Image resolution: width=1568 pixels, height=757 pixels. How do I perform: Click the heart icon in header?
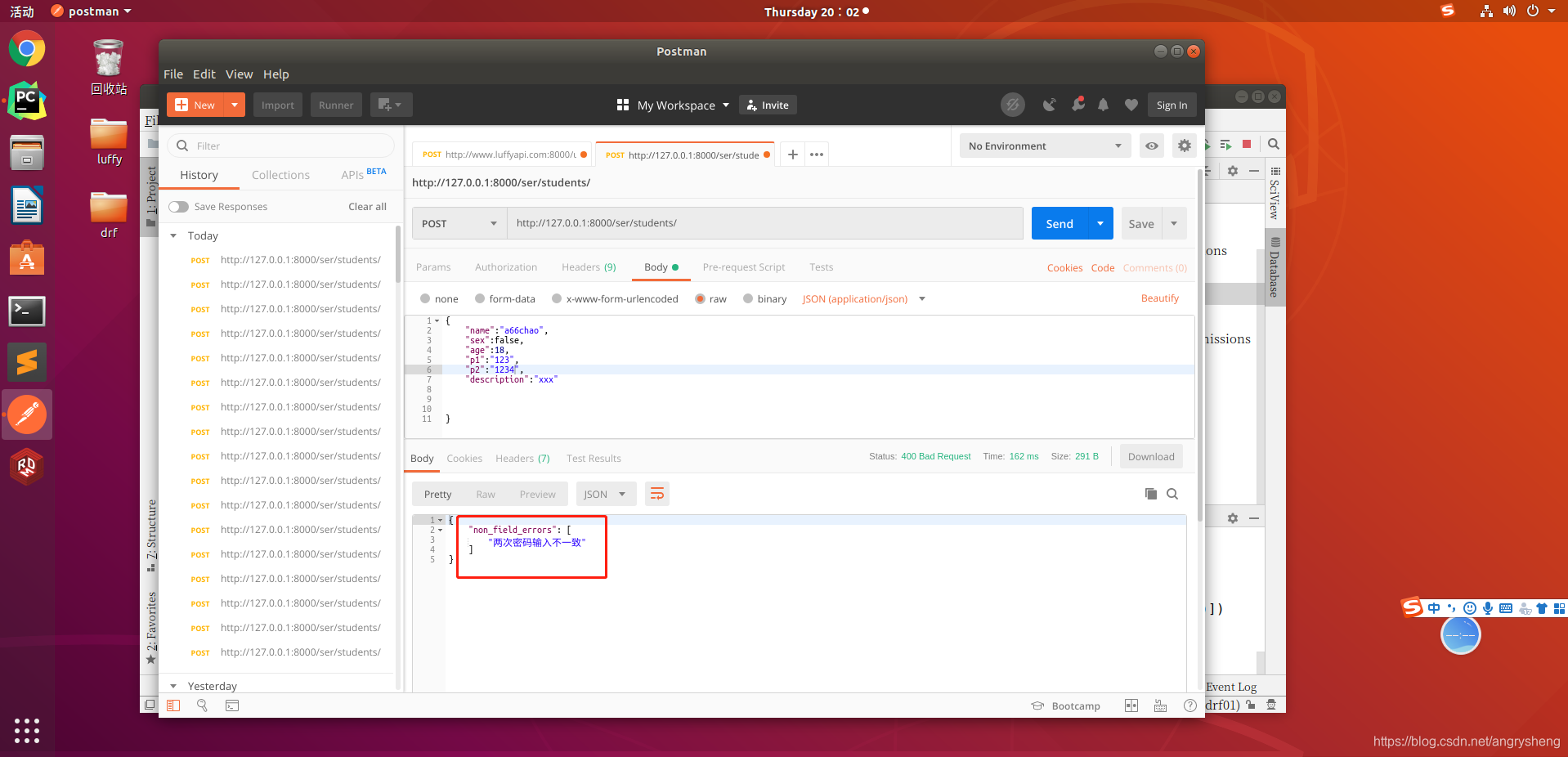tap(1131, 105)
